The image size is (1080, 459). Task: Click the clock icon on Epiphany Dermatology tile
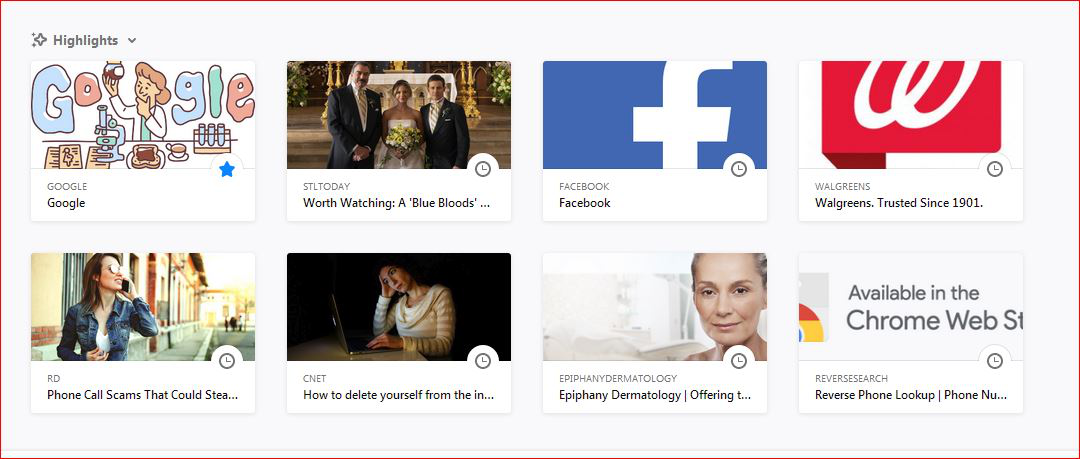click(739, 360)
